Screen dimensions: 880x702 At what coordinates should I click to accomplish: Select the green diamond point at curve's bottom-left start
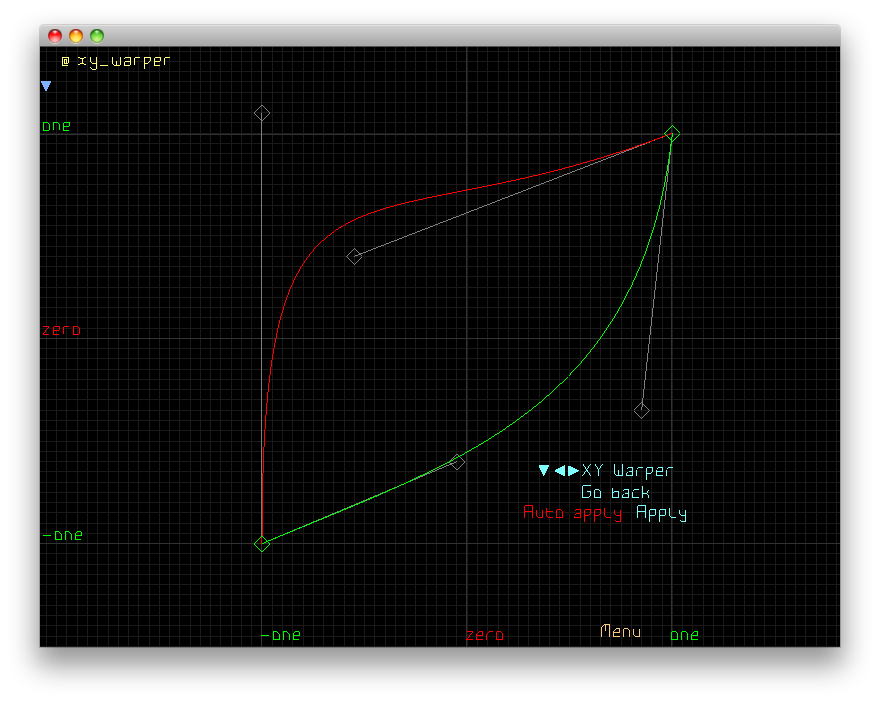tap(262, 544)
